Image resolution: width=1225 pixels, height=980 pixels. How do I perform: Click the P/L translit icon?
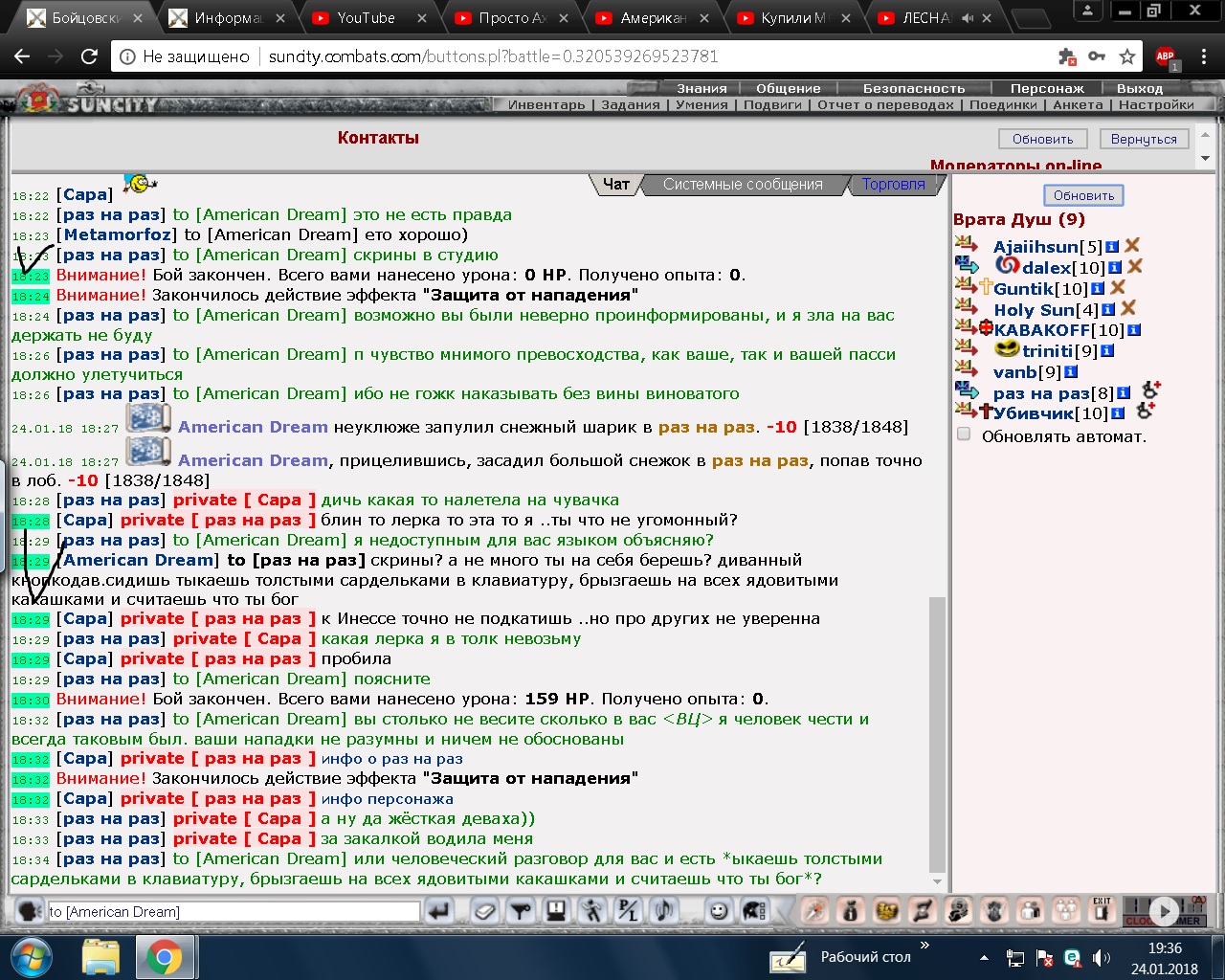coord(628,911)
